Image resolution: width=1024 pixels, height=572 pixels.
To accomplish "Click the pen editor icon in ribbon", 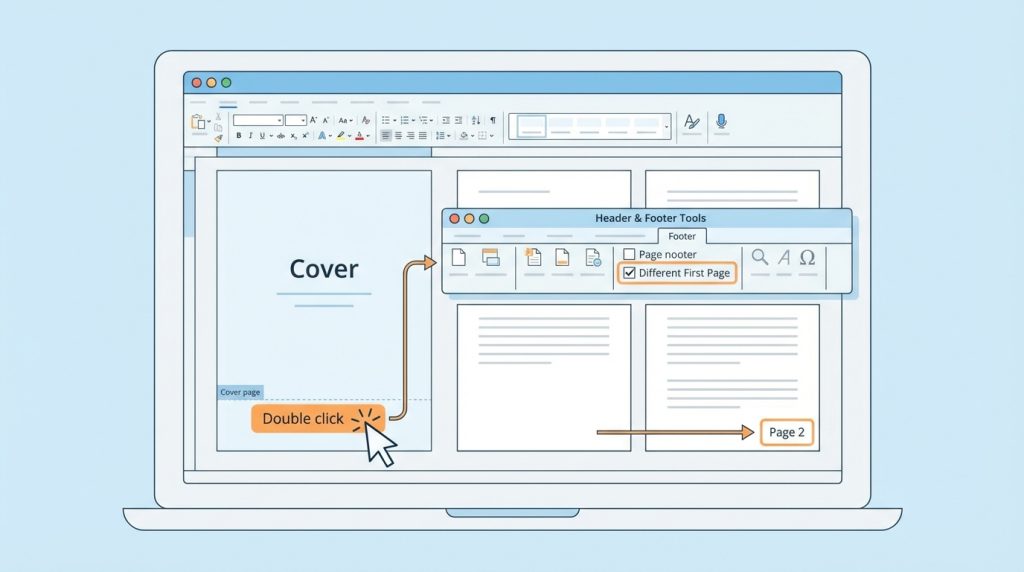I will coord(690,122).
